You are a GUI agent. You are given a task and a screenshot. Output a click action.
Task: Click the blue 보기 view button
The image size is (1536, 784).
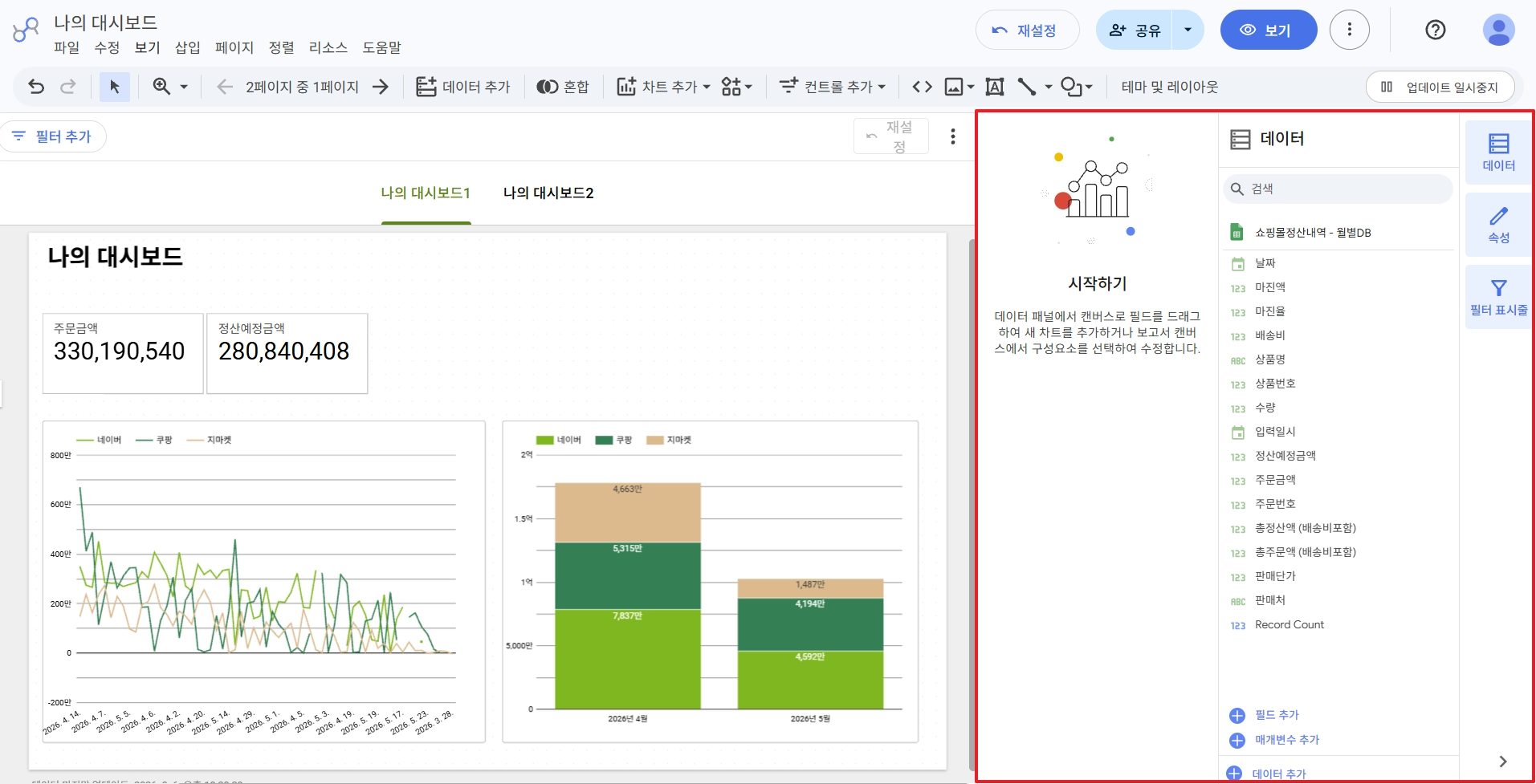(x=1269, y=30)
